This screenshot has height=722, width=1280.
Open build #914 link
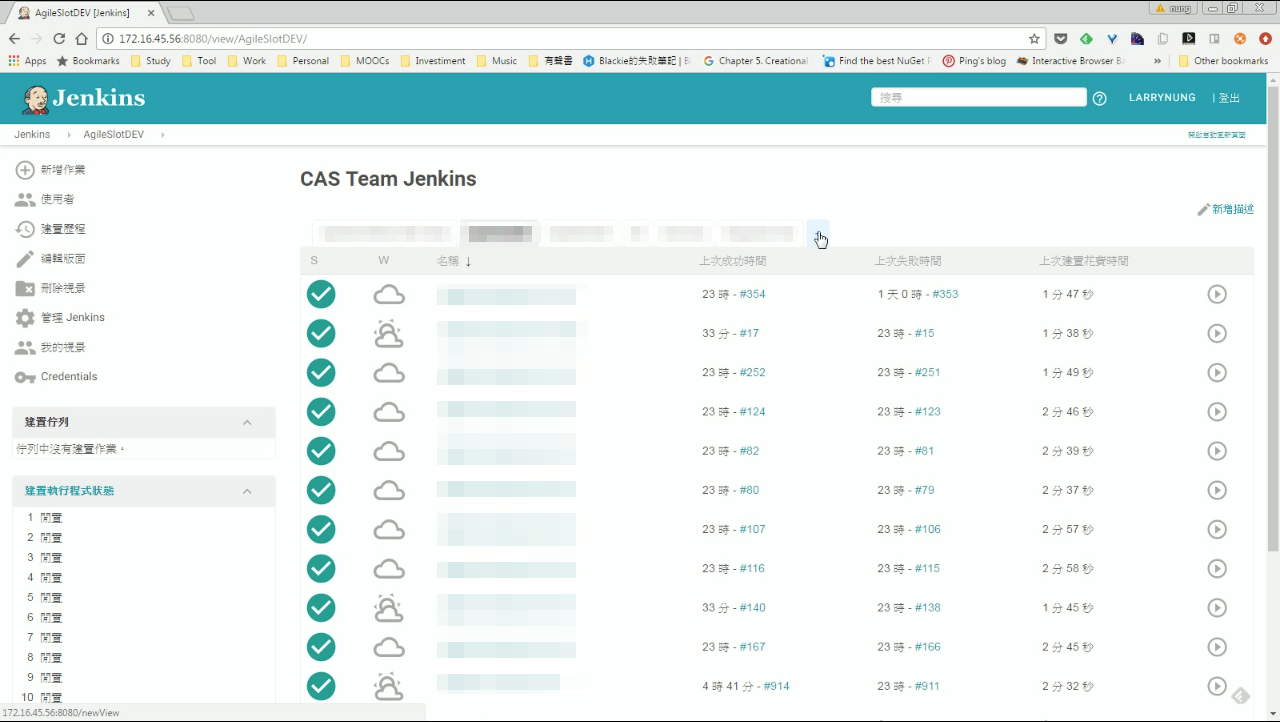[777, 686]
